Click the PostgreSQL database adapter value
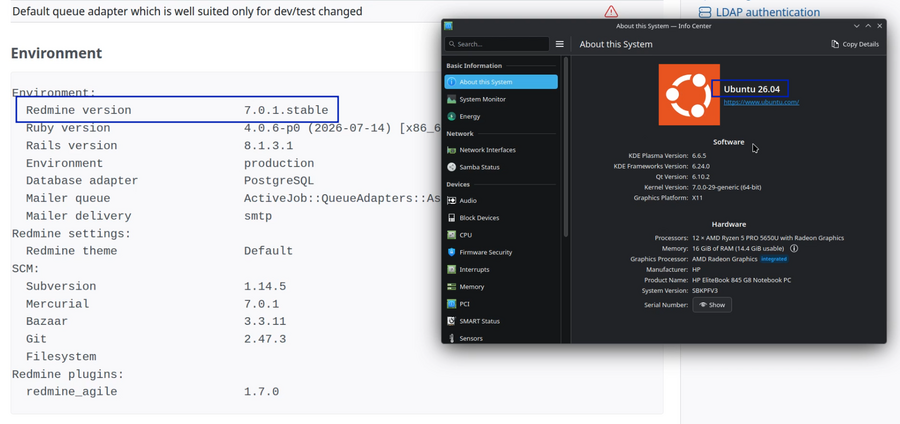Image resolution: width=900 pixels, height=424 pixels. click(x=279, y=181)
